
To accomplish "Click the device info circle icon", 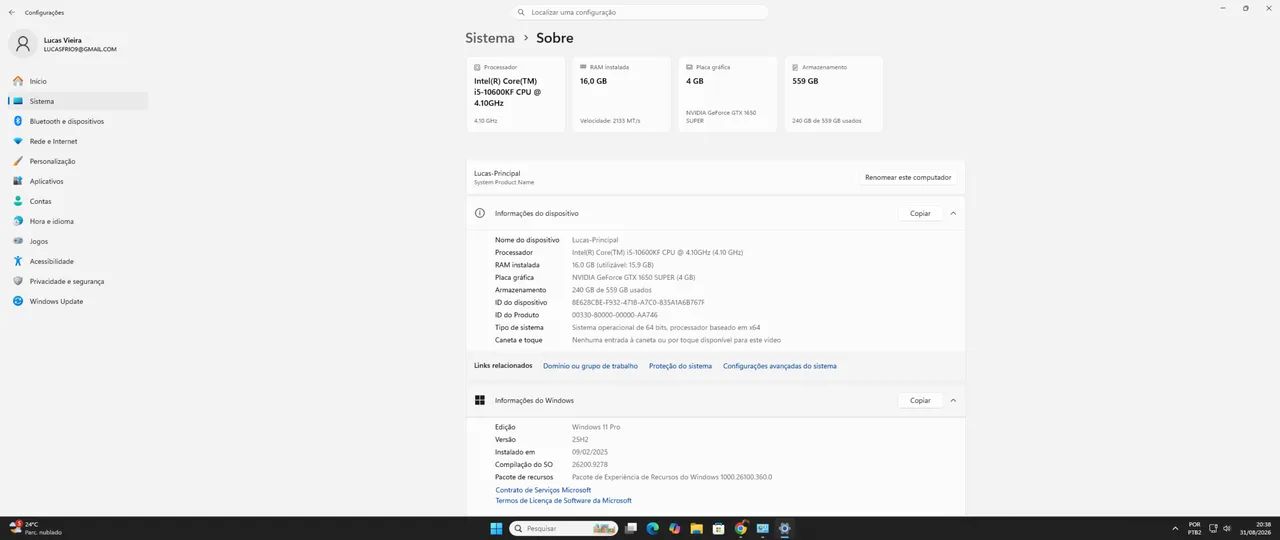I will (x=480, y=213).
